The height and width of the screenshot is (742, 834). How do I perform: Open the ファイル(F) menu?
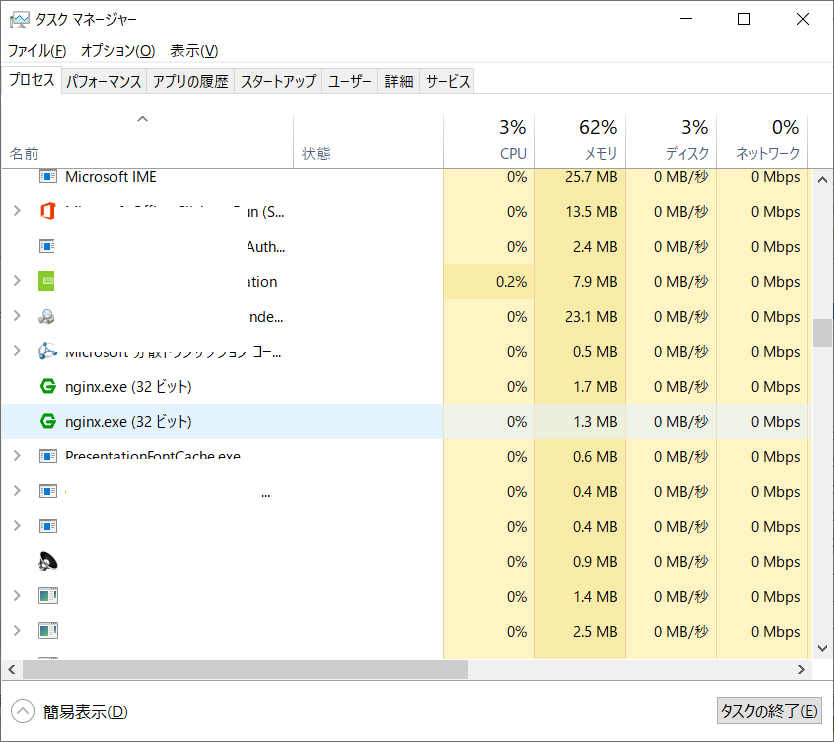click(37, 51)
